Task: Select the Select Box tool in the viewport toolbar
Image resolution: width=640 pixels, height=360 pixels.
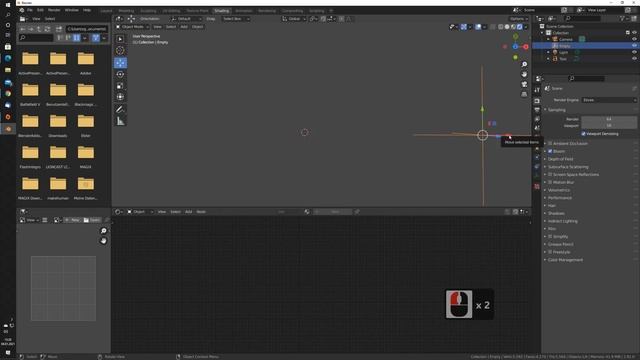Action: point(120,39)
